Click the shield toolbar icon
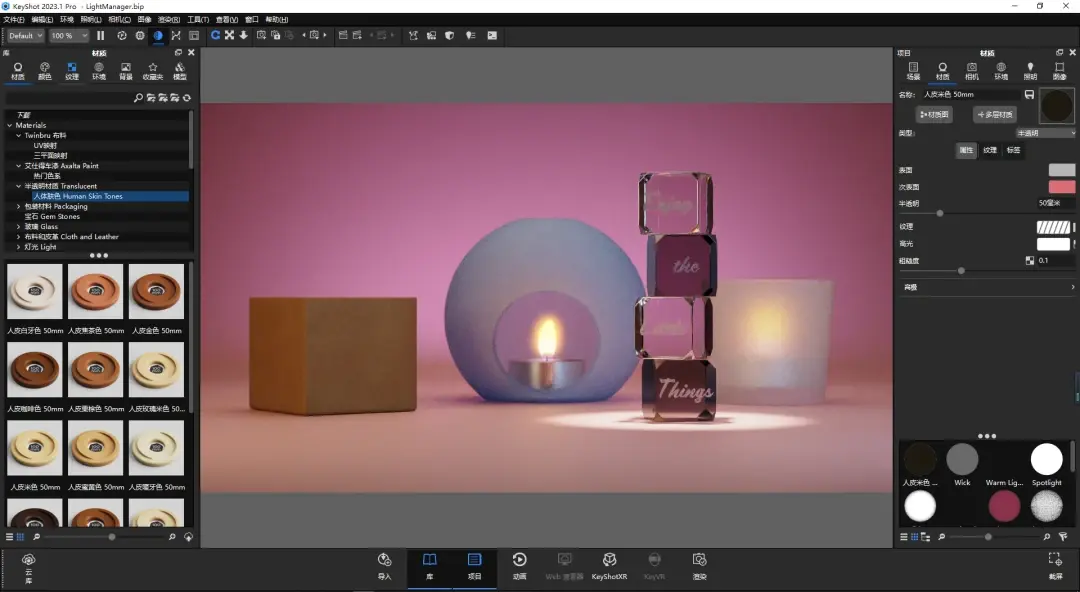The image size is (1080, 592). click(449, 35)
